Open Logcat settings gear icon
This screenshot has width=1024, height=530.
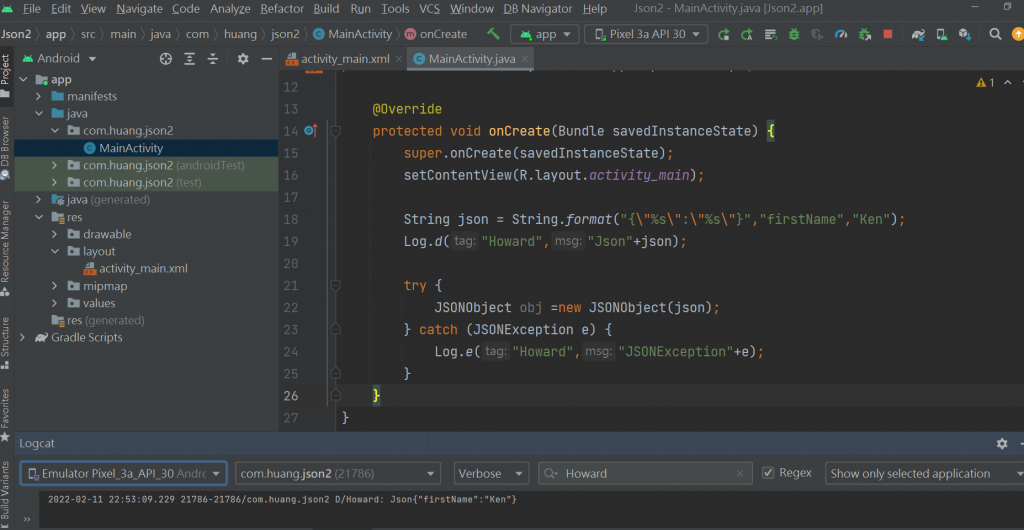pyautogui.click(x=1002, y=444)
